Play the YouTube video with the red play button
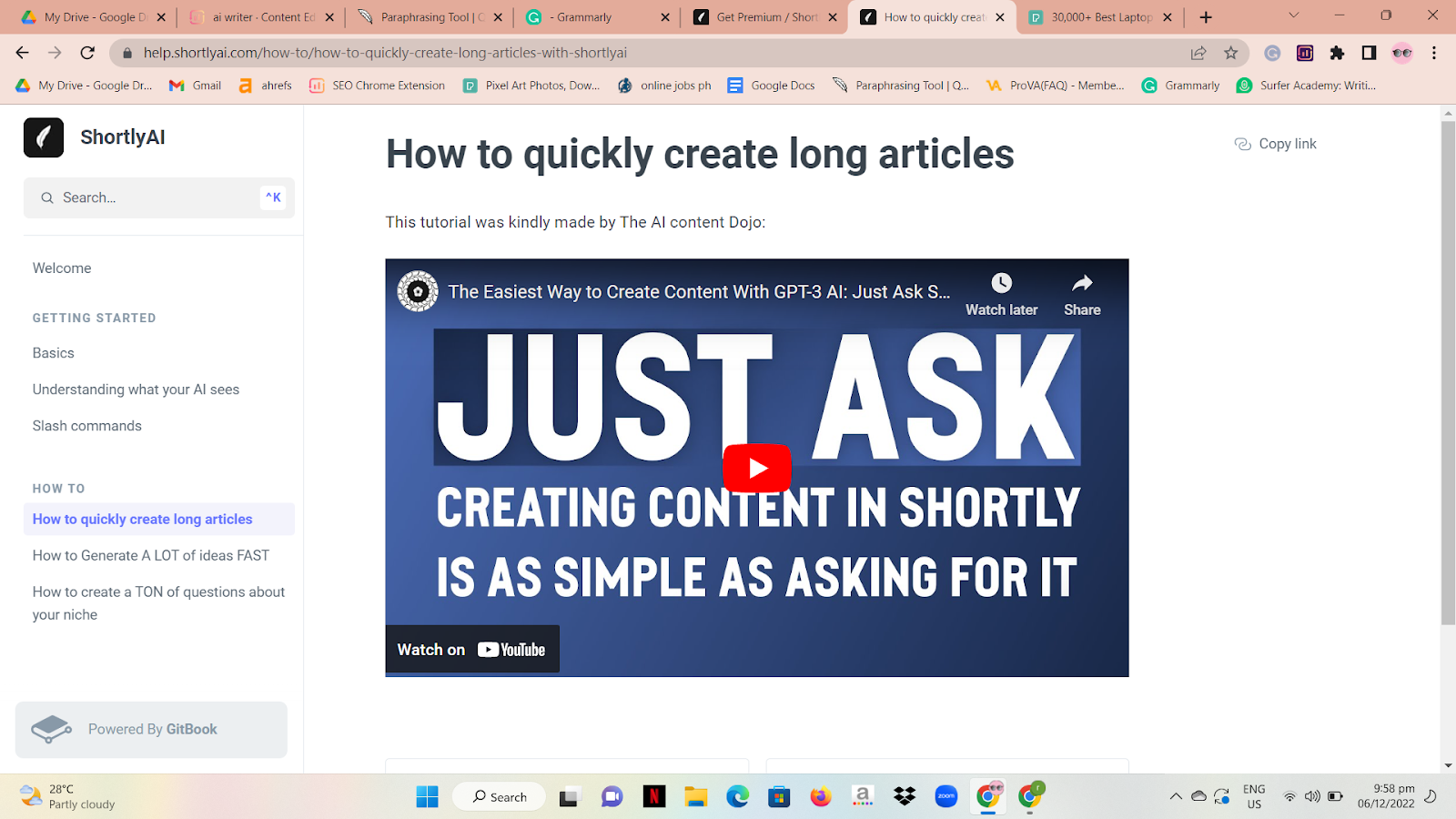 coord(757,468)
